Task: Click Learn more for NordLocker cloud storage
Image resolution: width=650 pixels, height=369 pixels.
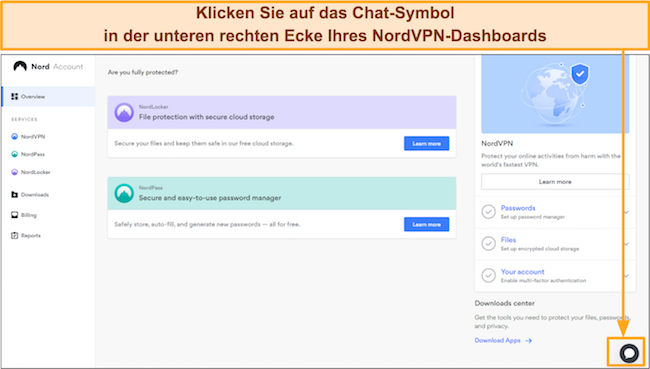Action: pyautogui.click(x=427, y=143)
